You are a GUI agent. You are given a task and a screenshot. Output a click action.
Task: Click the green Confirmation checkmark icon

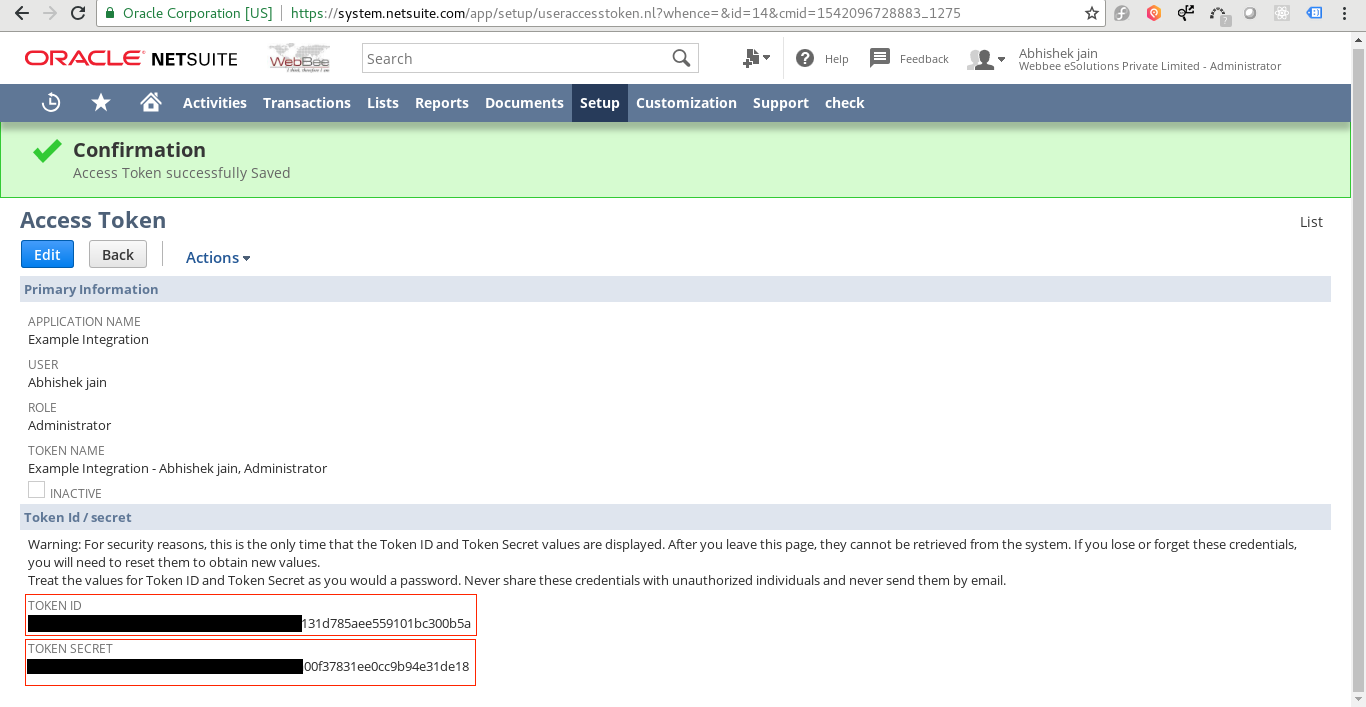point(47,151)
